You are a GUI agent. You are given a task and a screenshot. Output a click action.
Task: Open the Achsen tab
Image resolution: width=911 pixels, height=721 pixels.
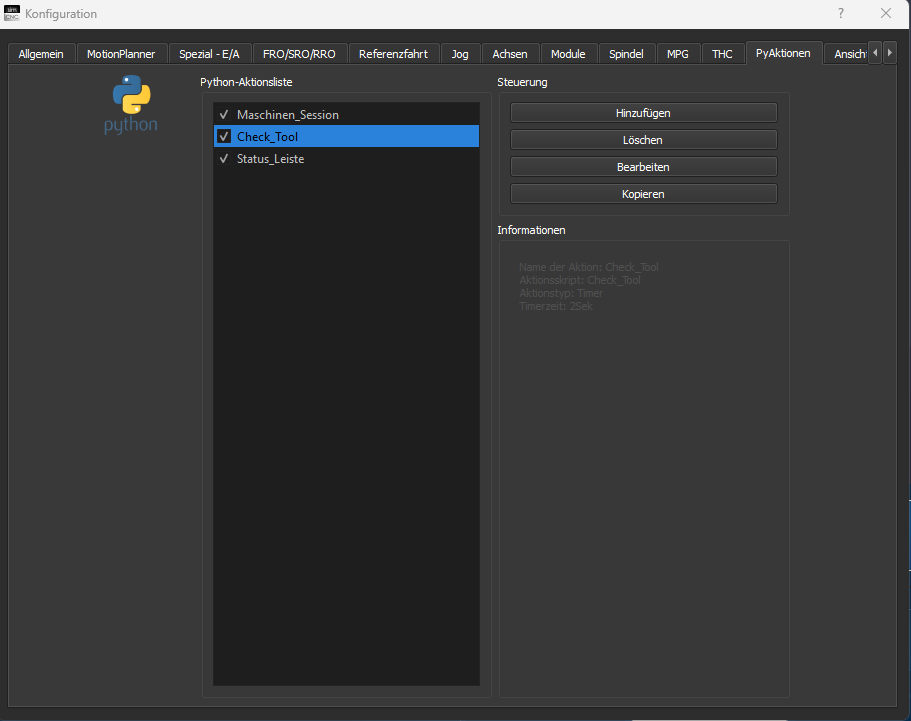[510, 54]
